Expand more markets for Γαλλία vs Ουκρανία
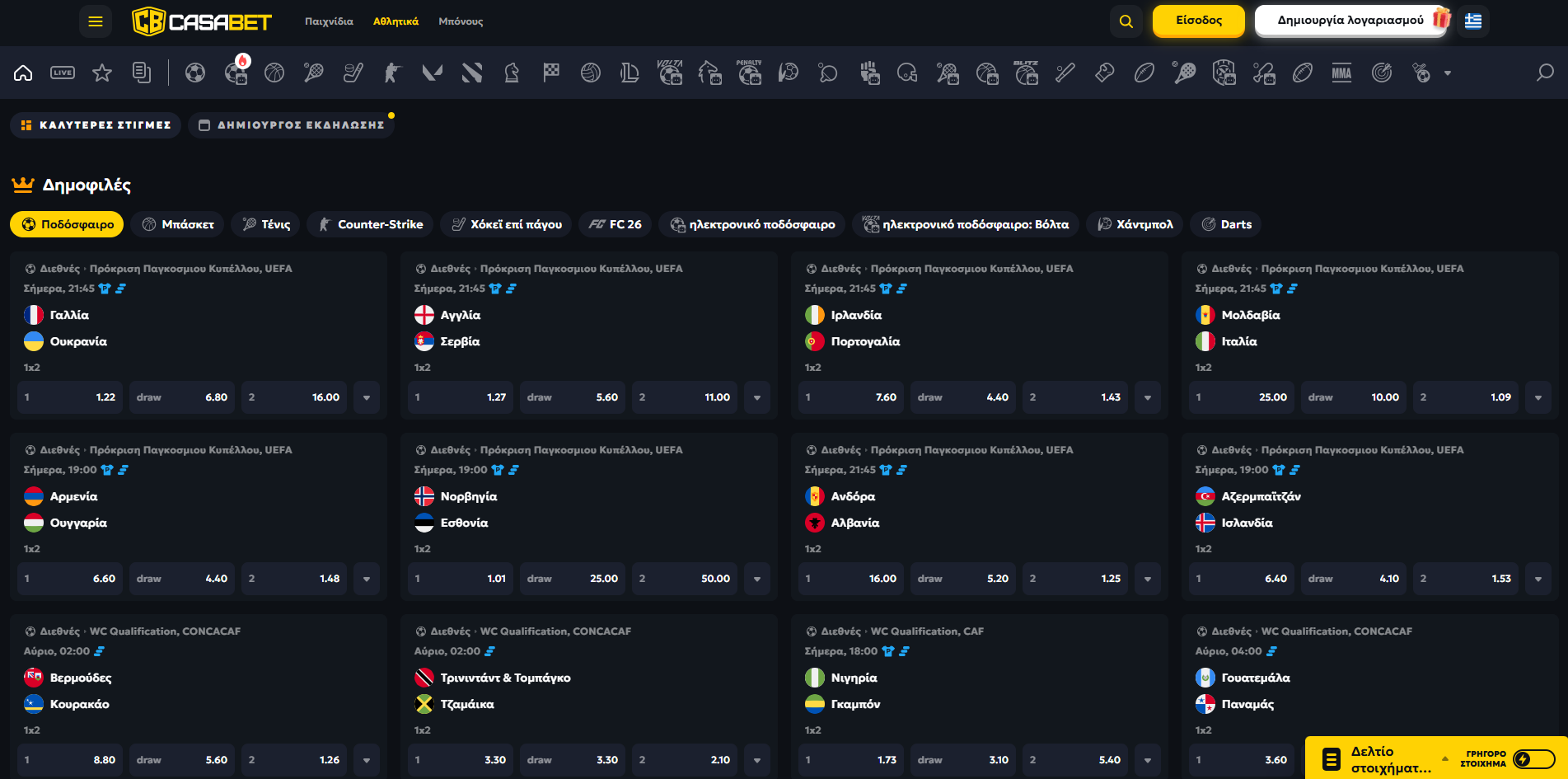Screen dimensions: 1568x779 (367, 397)
